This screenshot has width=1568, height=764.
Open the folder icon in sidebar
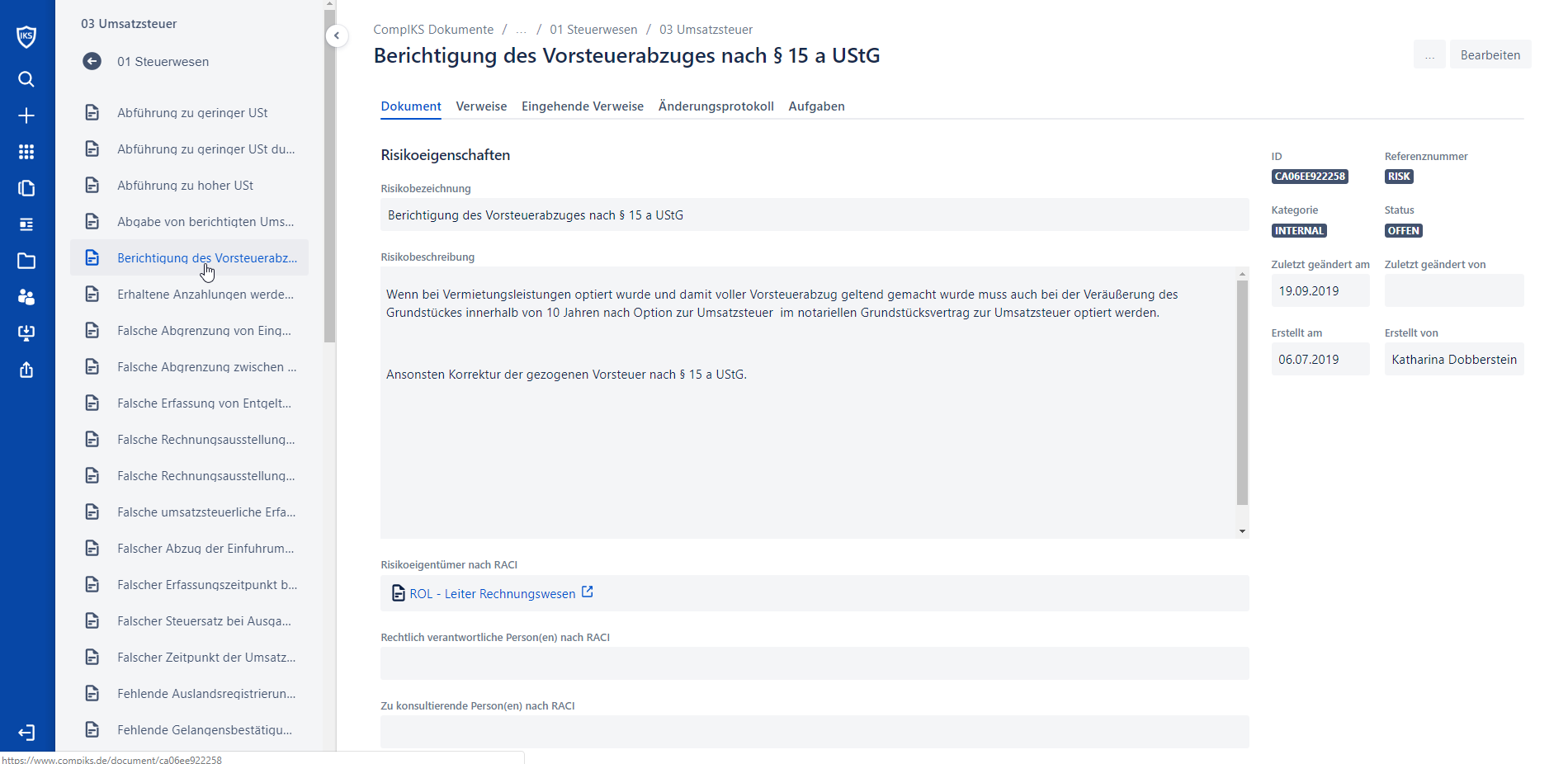click(26, 261)
